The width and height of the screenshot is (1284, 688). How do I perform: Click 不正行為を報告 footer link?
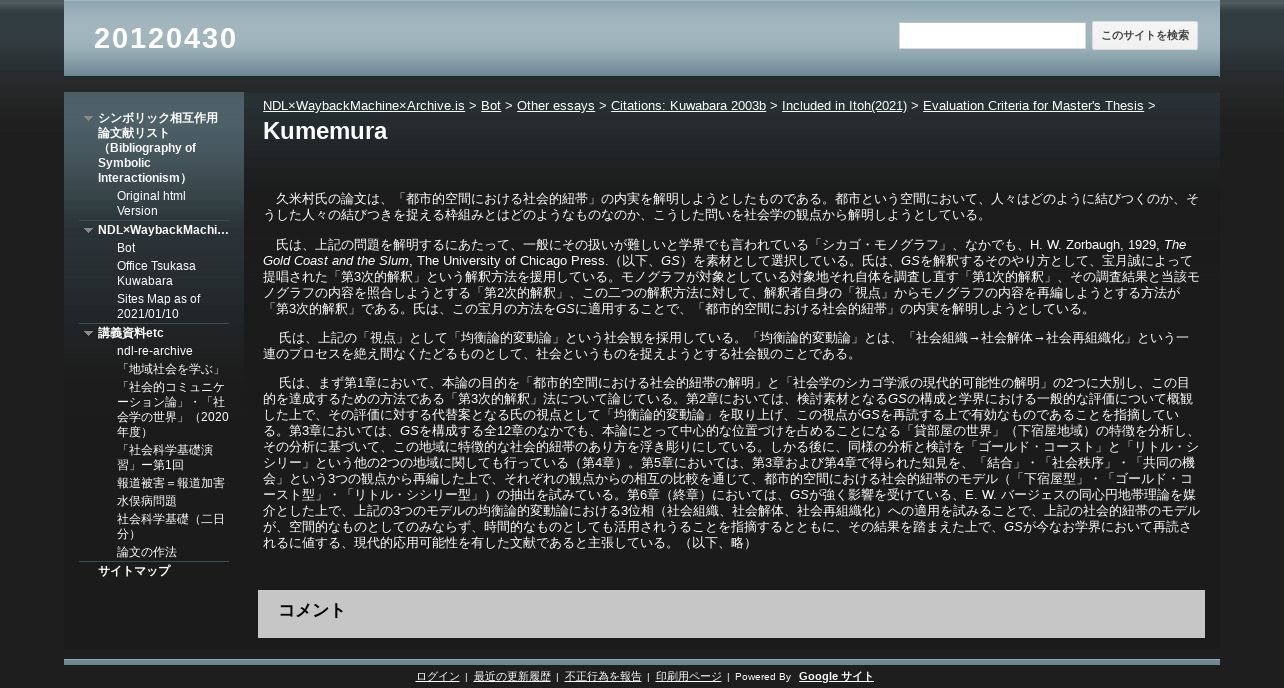[x=603, y=677]
